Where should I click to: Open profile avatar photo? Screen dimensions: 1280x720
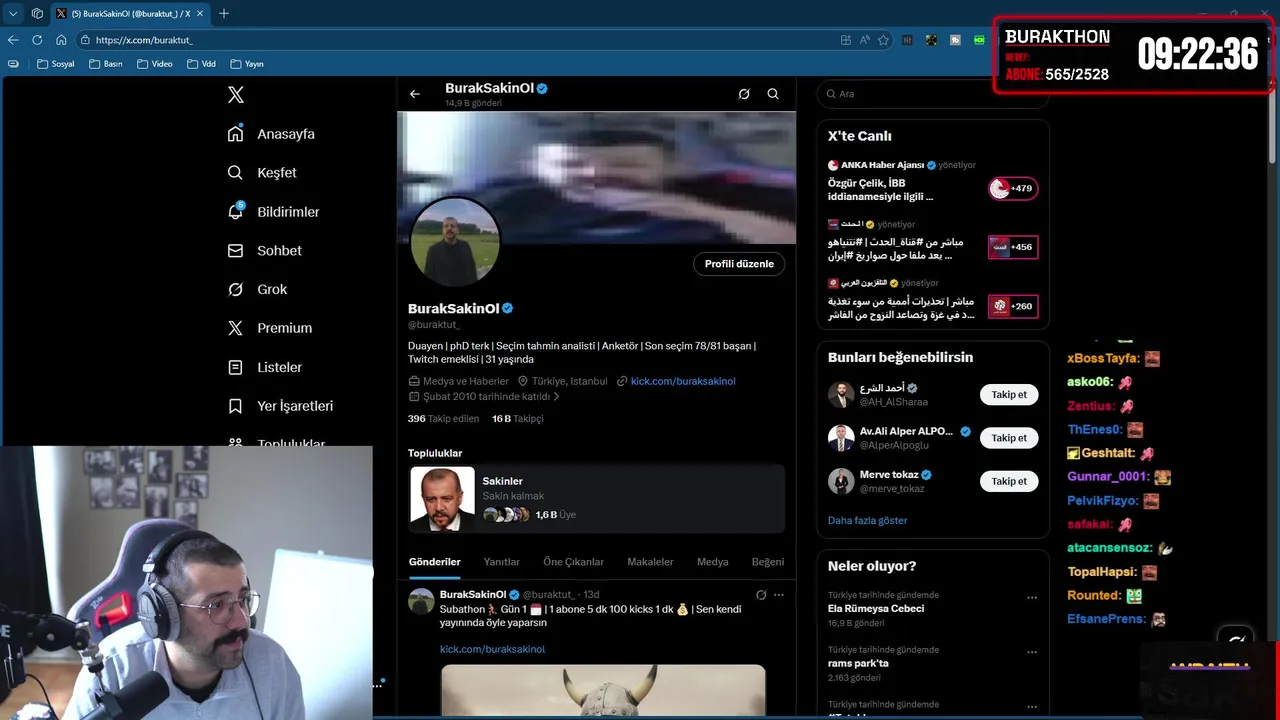tap(455, 240)
